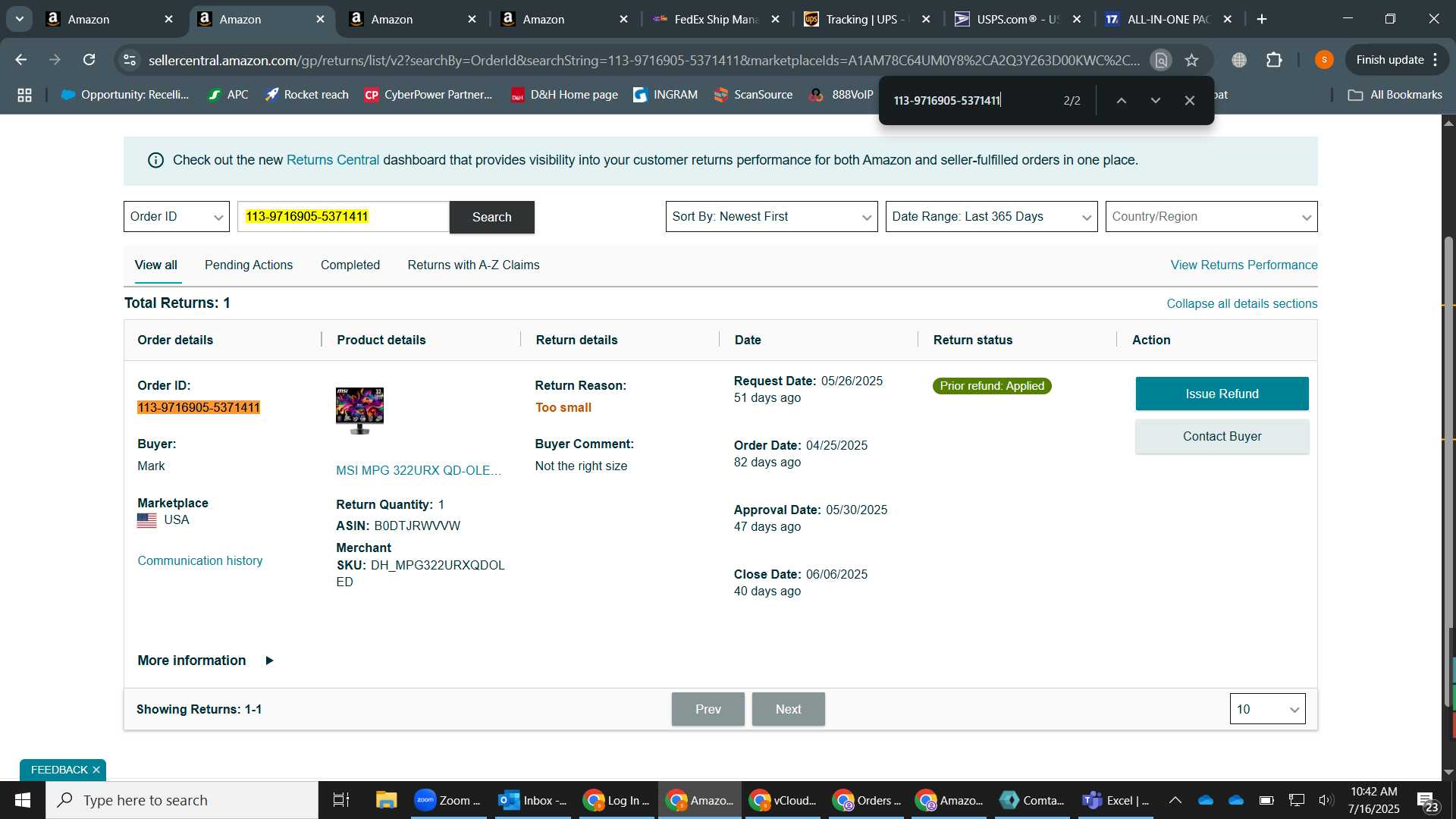Open the FEEDBACK panel
The width and height of the screenshot is (1456, 819).
58,770
